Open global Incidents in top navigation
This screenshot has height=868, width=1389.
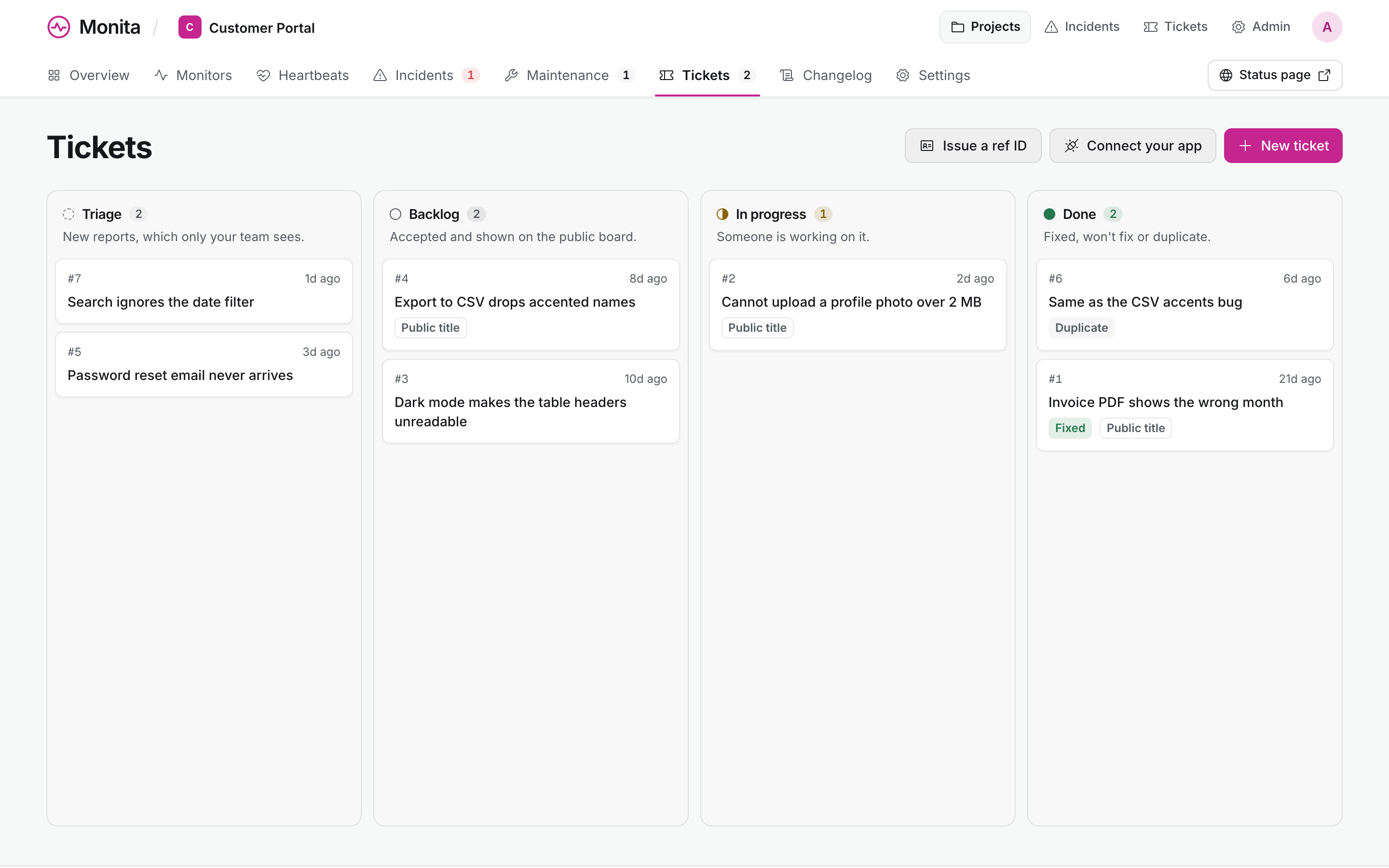pyautogui.click(x=1082, y=27)
